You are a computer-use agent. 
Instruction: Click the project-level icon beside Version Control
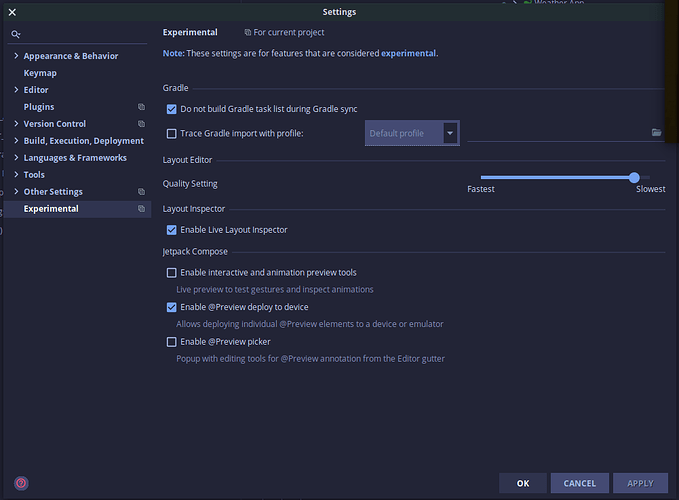tap(141, 124)
